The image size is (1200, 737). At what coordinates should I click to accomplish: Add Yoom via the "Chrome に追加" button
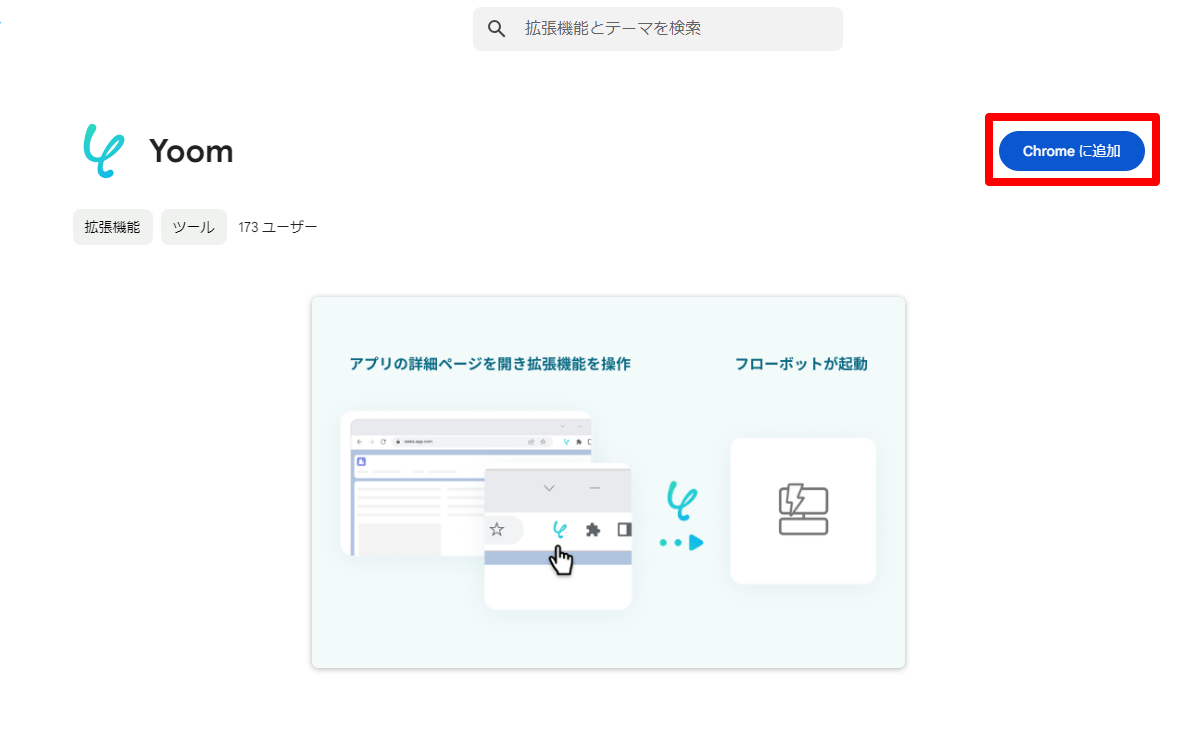pyautogui.click(x=1072, y=151)
